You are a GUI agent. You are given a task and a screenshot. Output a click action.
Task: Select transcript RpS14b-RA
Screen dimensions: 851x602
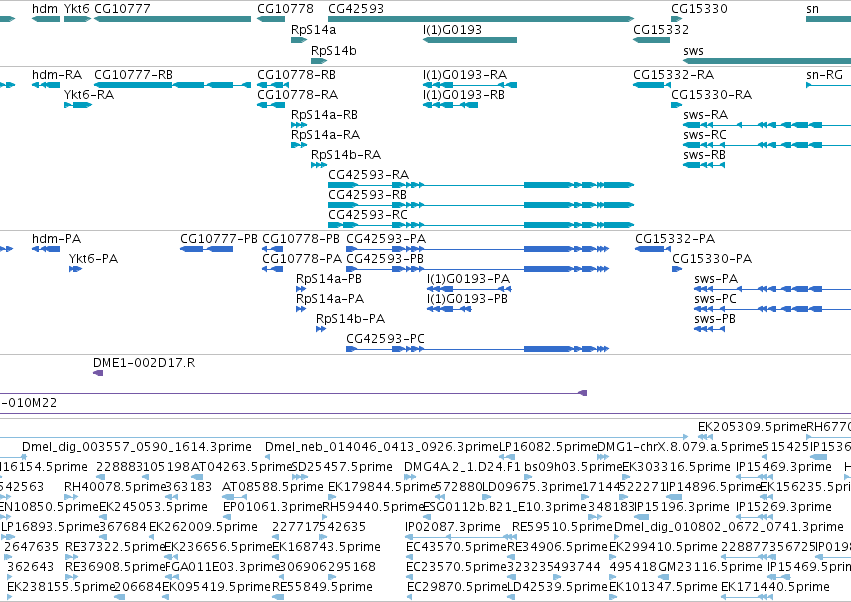pos(346,155)
